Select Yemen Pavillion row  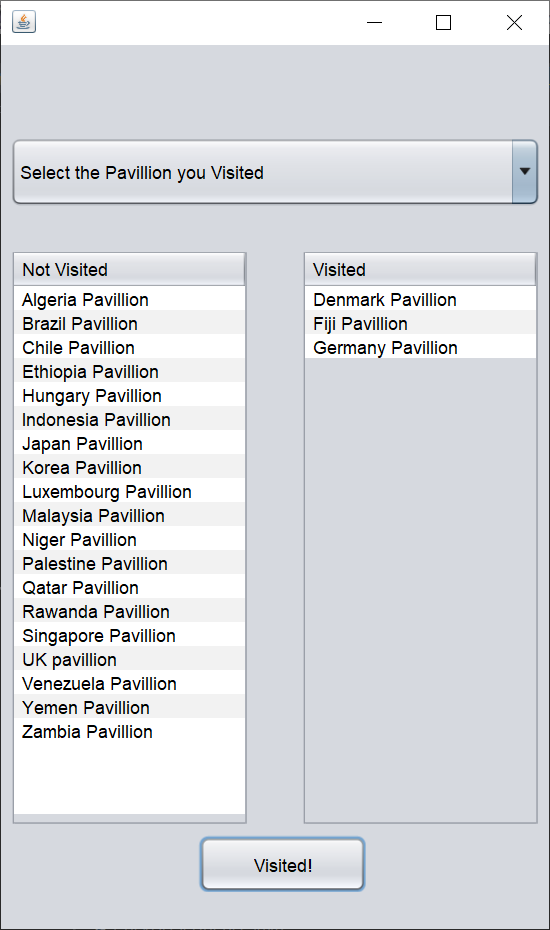coord(129,707)
